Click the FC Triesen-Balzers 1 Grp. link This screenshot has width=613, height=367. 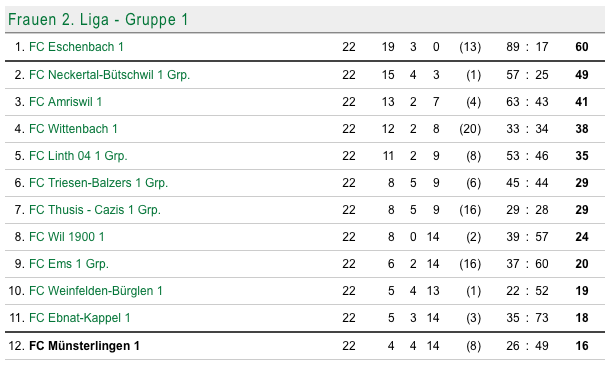[99, 183]
